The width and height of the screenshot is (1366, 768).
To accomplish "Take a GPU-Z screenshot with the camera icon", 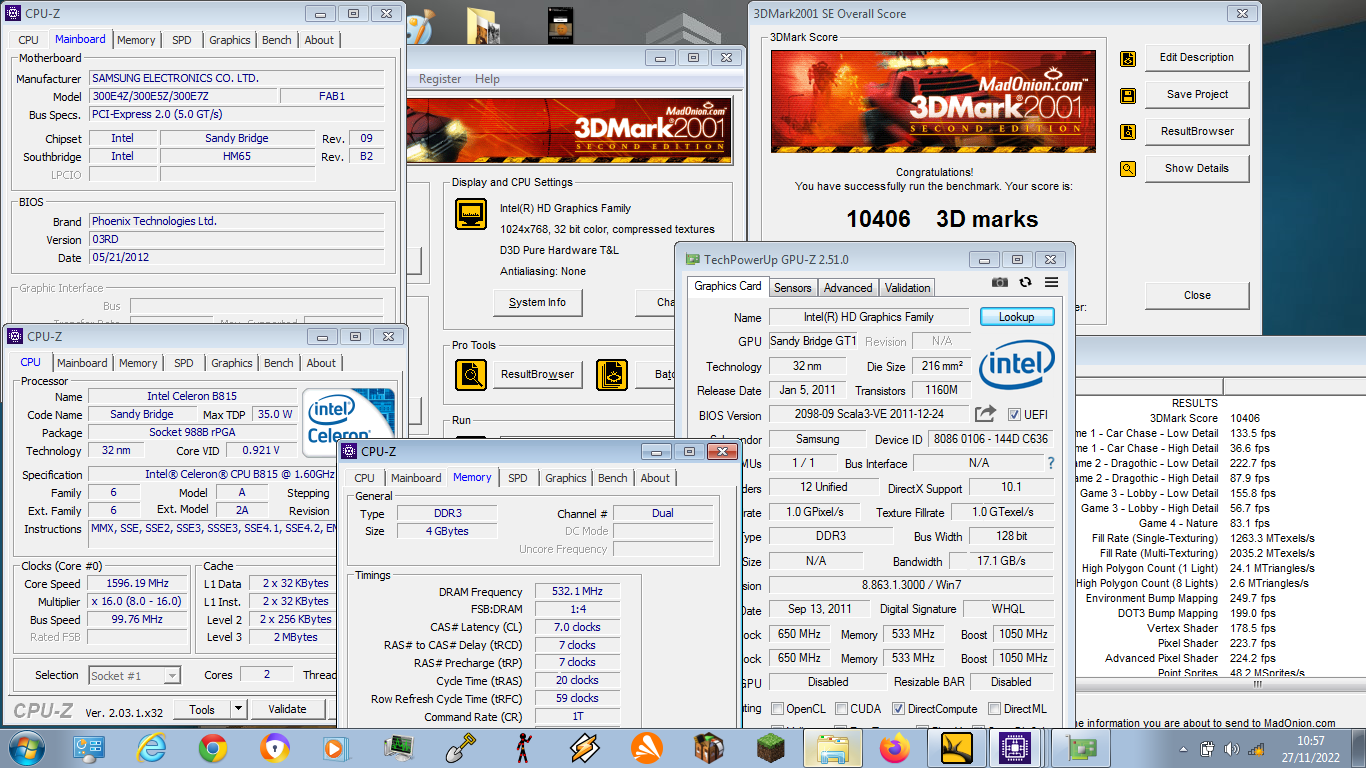I will (x=999, y=283).
